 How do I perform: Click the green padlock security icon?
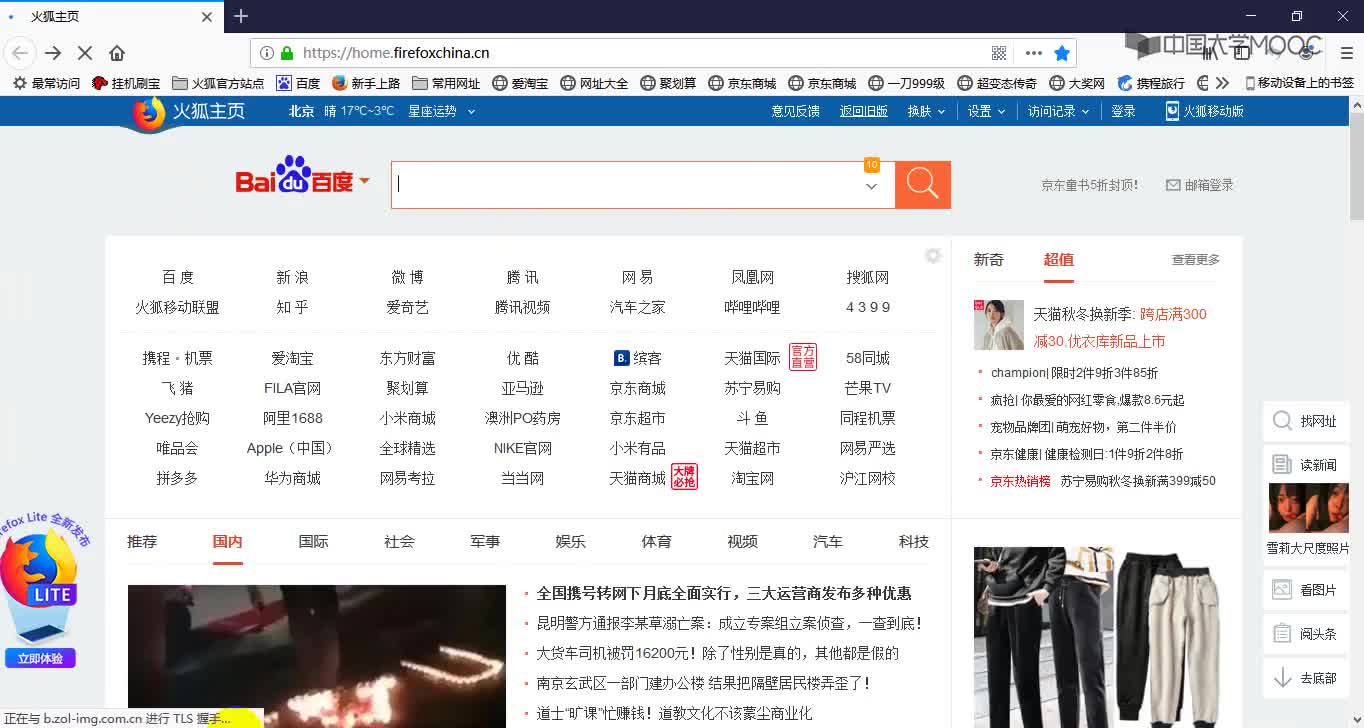point(287,53)
